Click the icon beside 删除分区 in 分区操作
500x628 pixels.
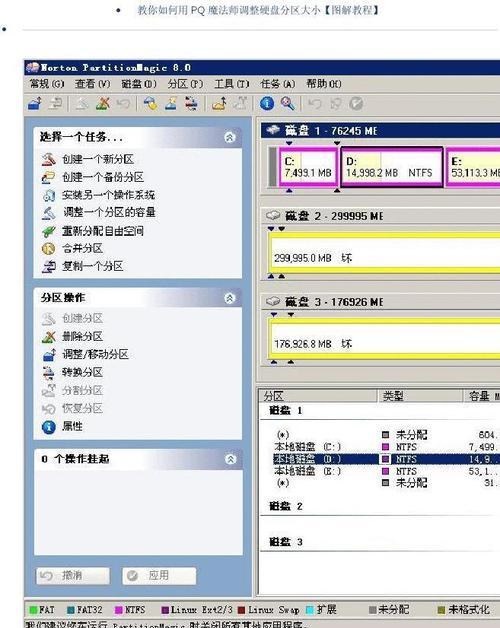coord(49,336)
